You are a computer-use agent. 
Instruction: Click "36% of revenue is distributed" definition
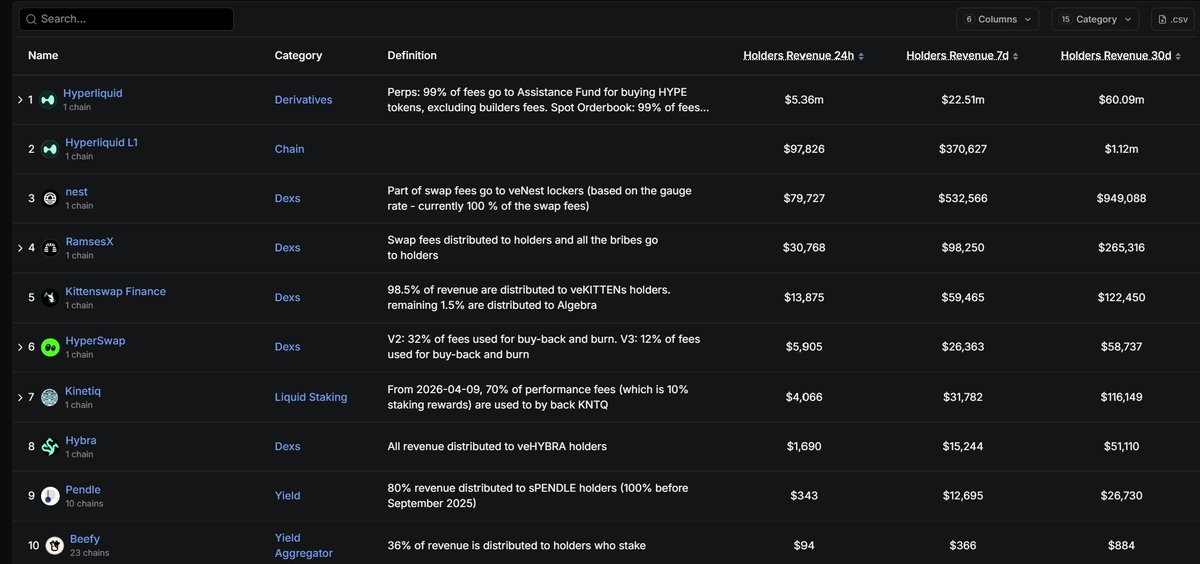coord(516,545)
